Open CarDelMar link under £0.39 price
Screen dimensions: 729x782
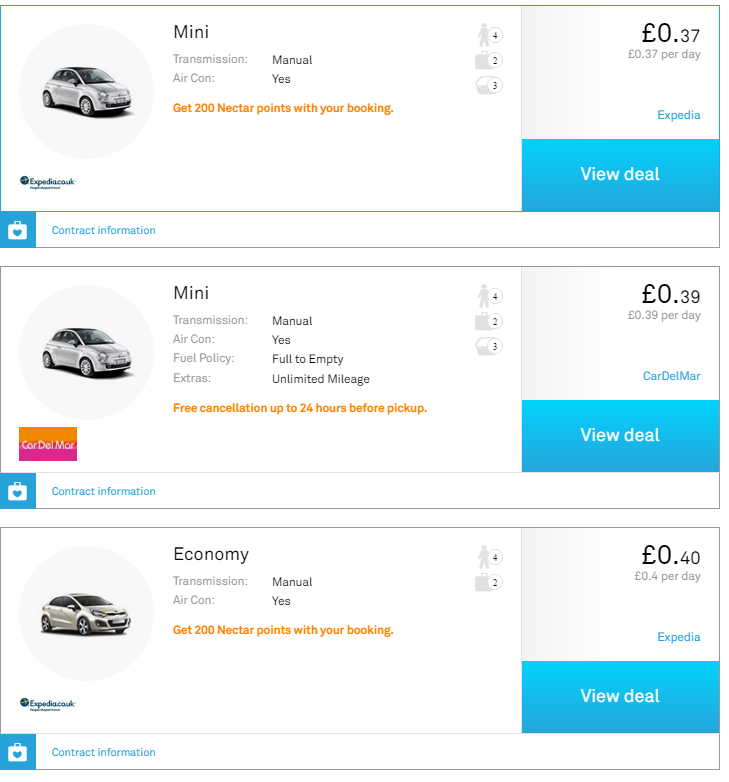pos(672,376)
